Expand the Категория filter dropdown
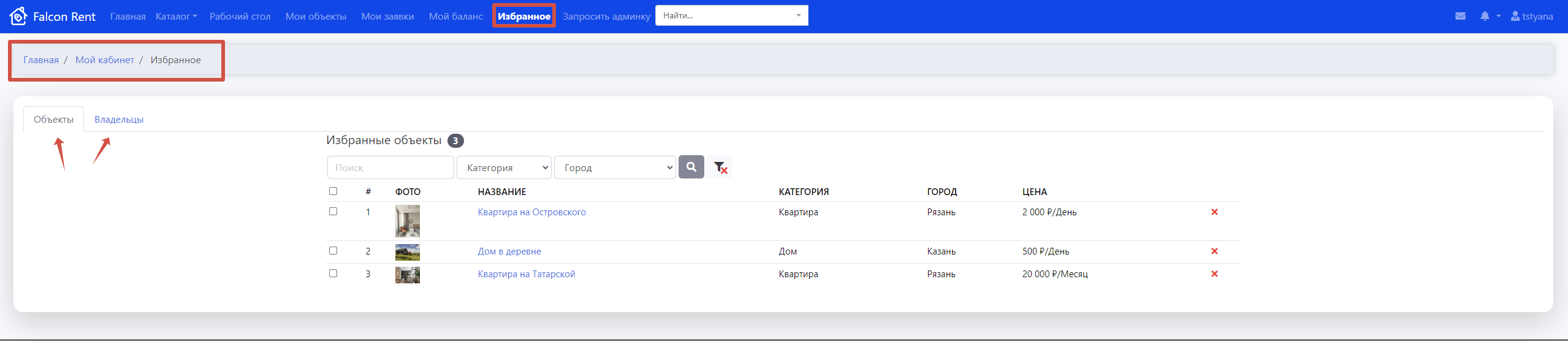This screenshot has width=1568, height=341. [x=504, y=167]
